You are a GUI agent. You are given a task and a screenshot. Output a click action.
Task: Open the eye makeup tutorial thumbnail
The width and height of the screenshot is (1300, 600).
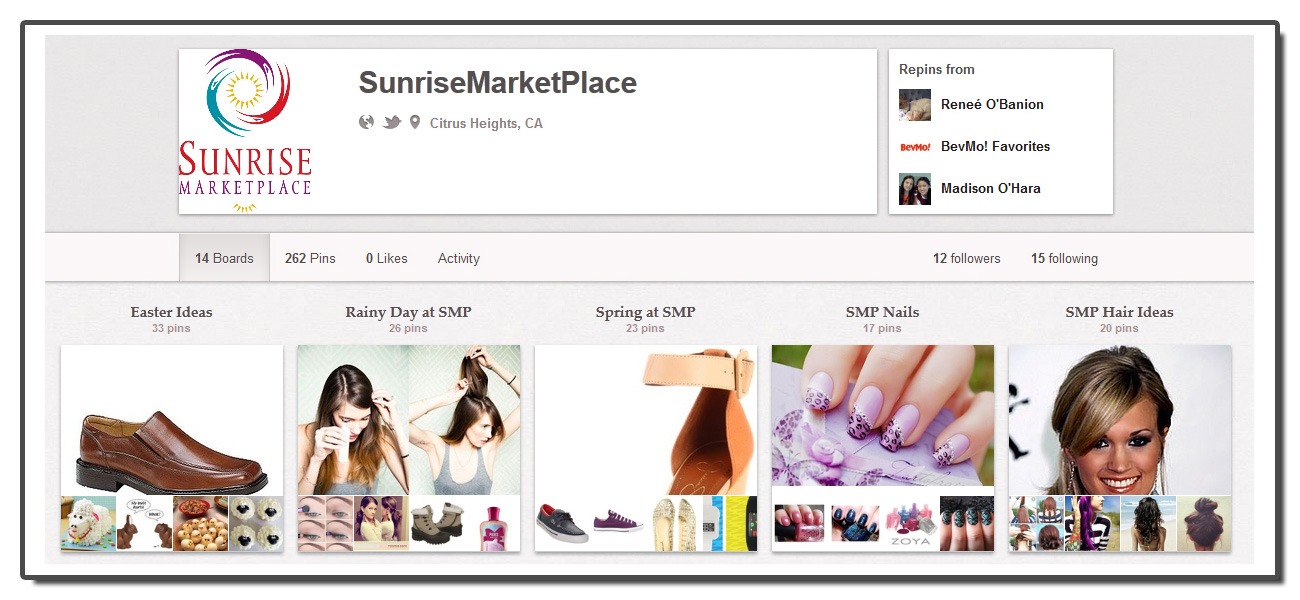click(324, 523)
